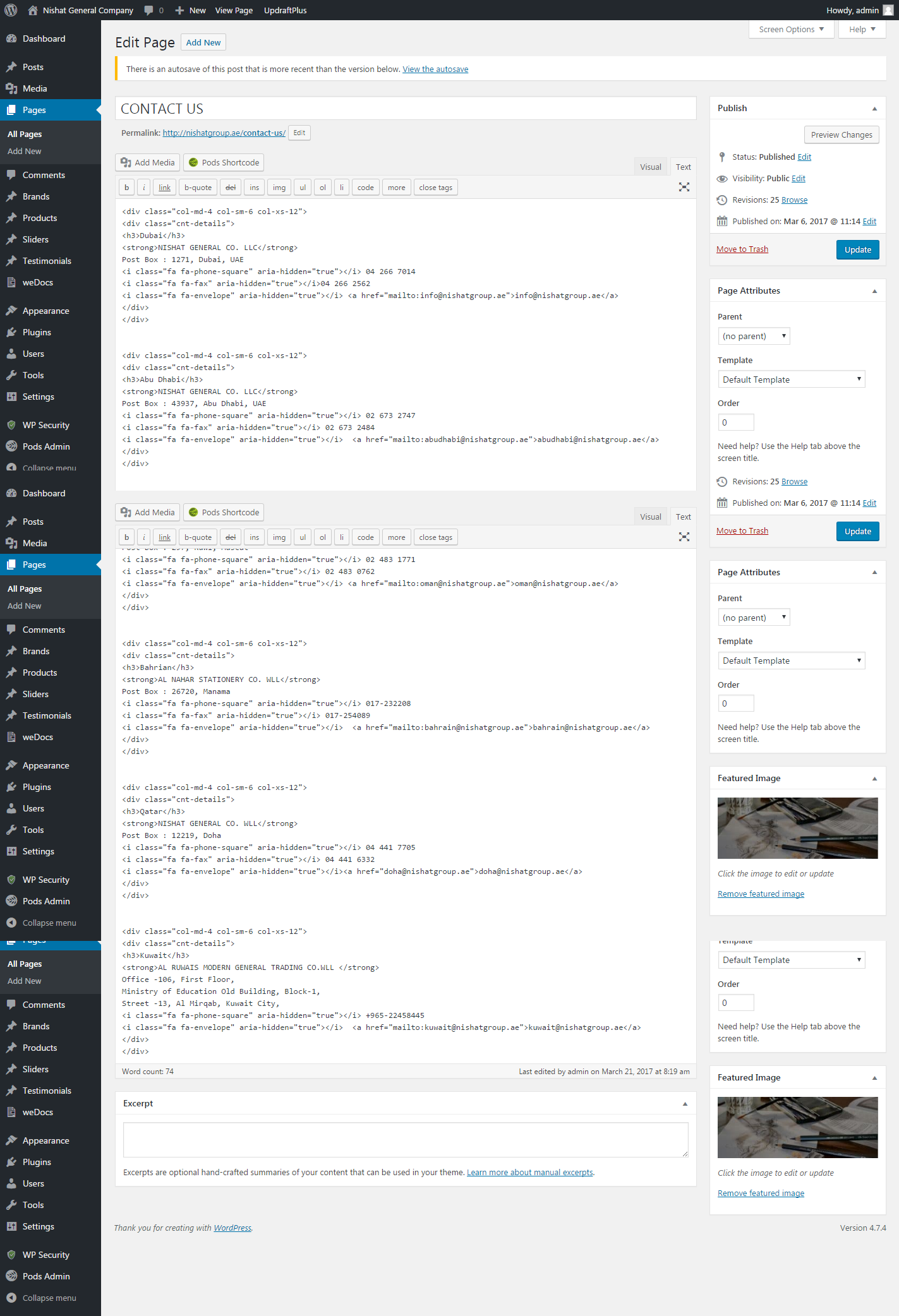Open the comments bubble in the admin bar
899x1316 pixels.
coord(149,10)
